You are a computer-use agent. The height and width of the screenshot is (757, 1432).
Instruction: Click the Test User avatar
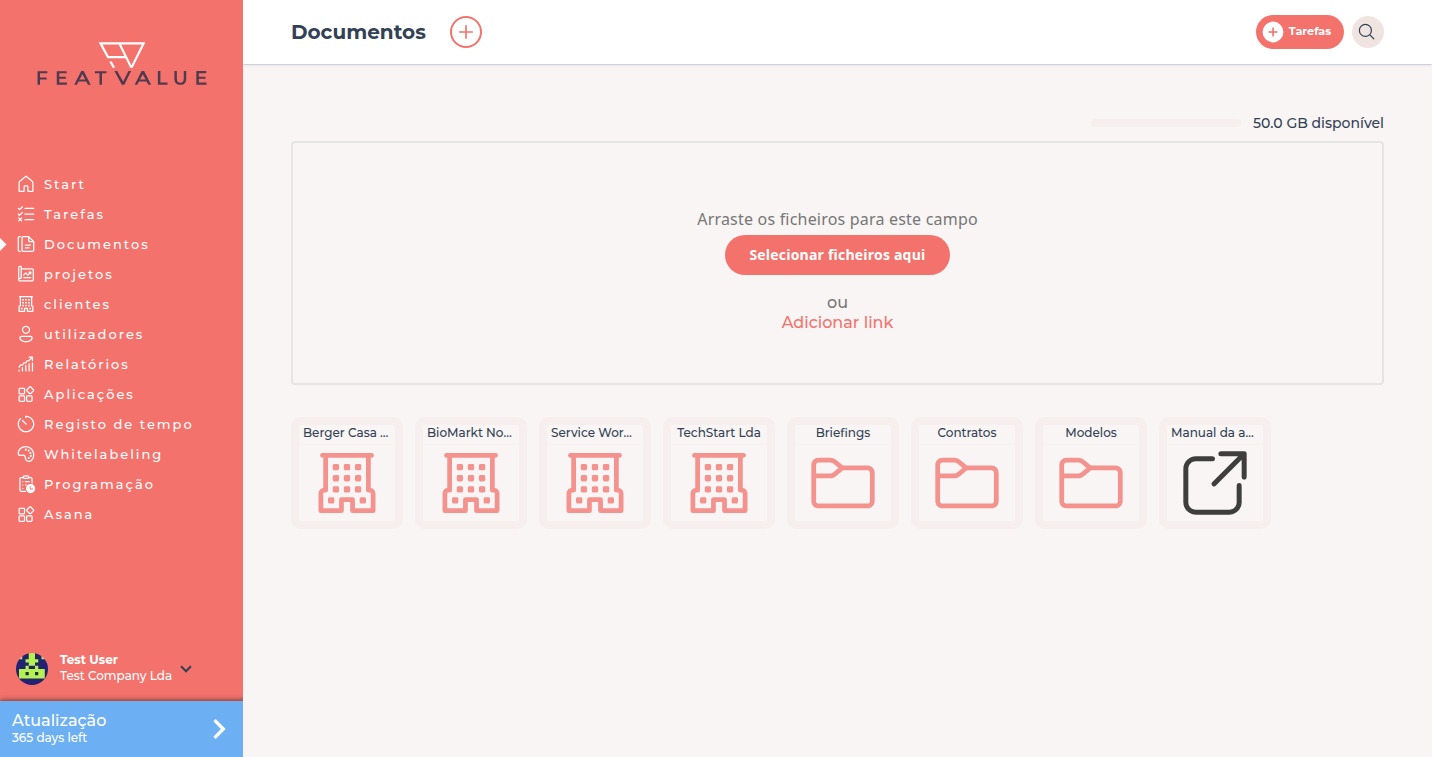(x=32, y=668)
